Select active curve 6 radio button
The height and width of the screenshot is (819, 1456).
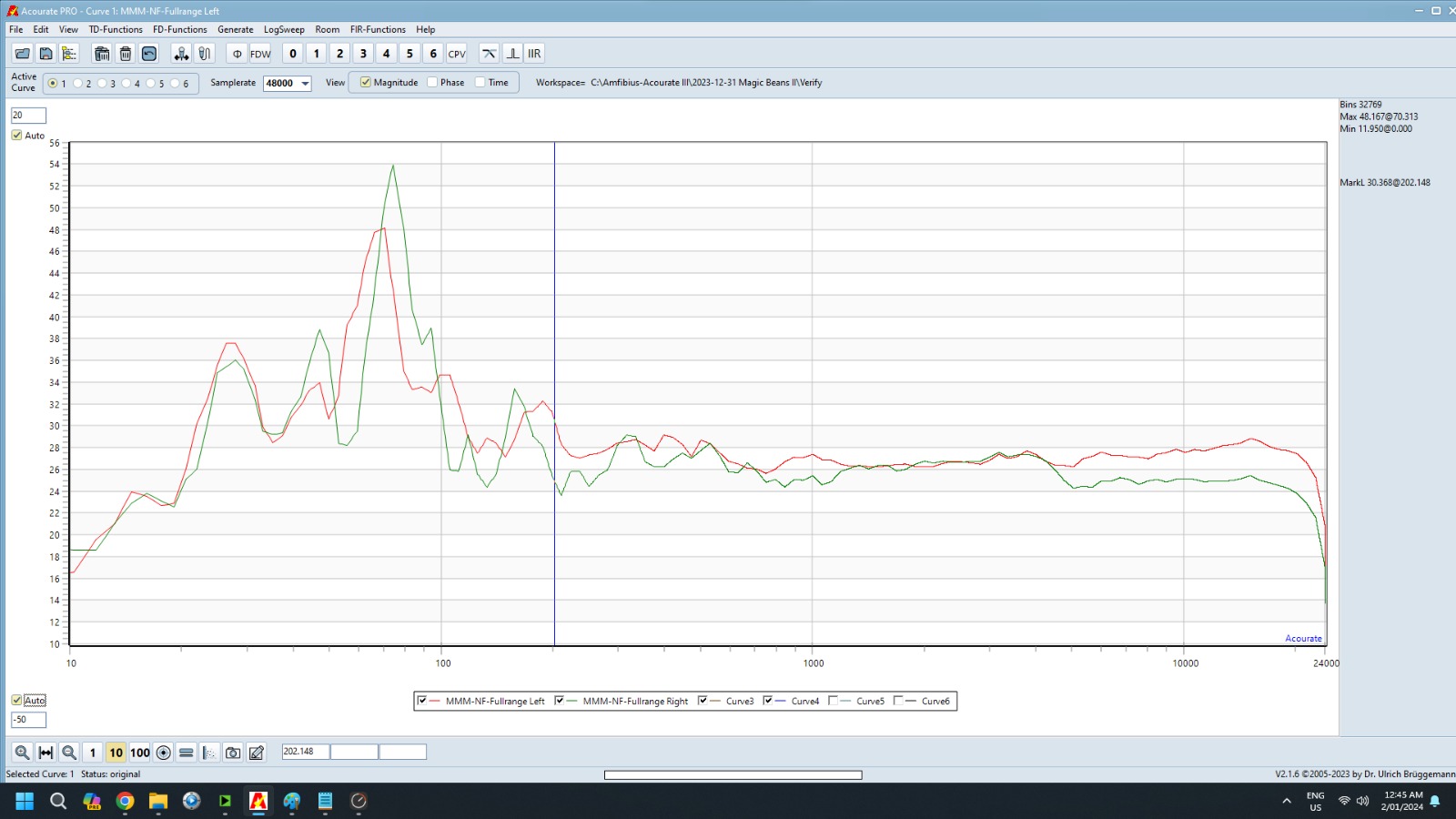click(175, 83)
